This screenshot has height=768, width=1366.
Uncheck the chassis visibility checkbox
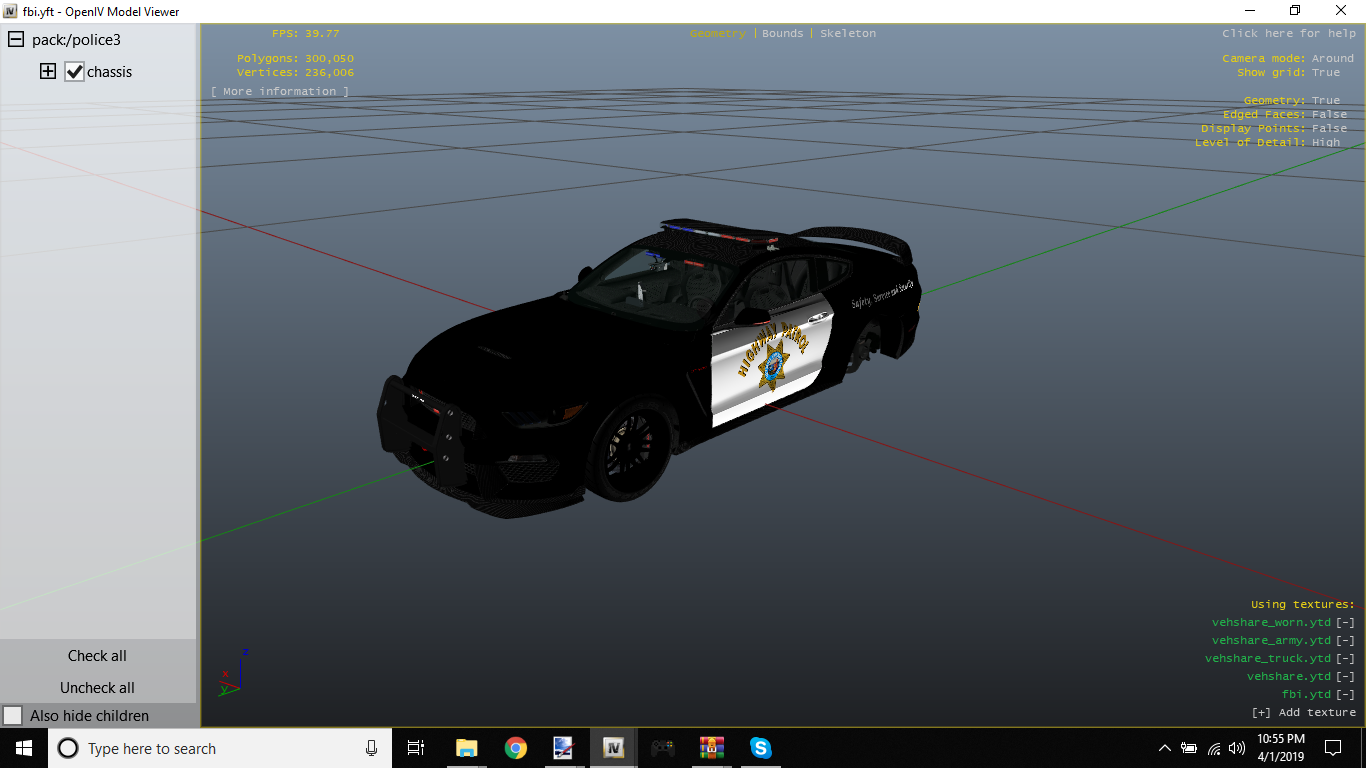74,72
